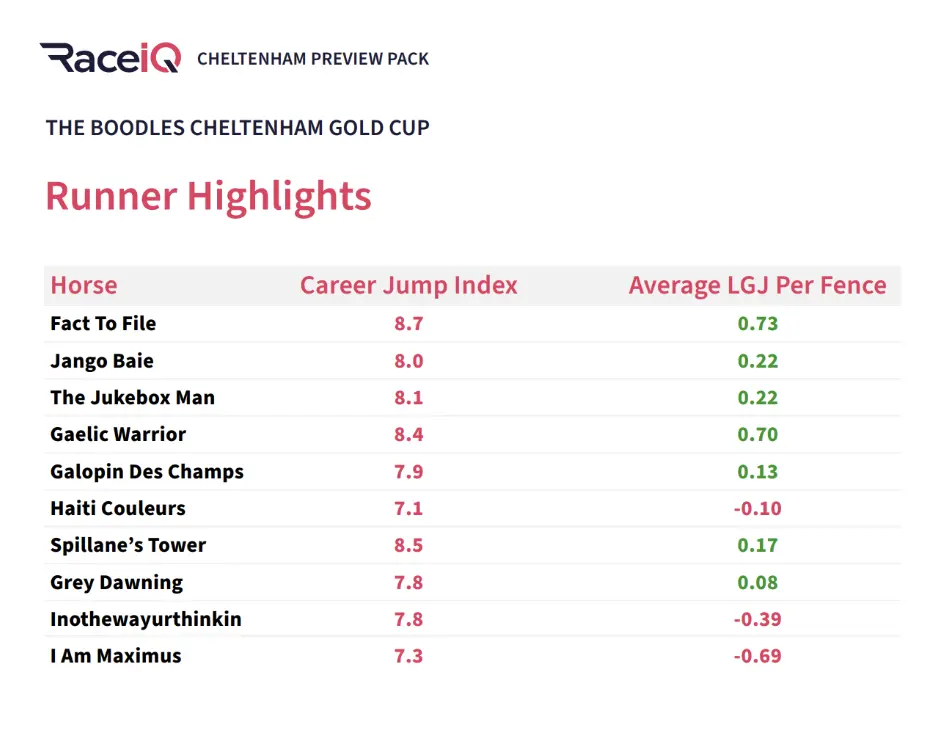Sort by Career Jump Index column header
Viewport: 946px width, 732px height.
[x=408, y=285]
